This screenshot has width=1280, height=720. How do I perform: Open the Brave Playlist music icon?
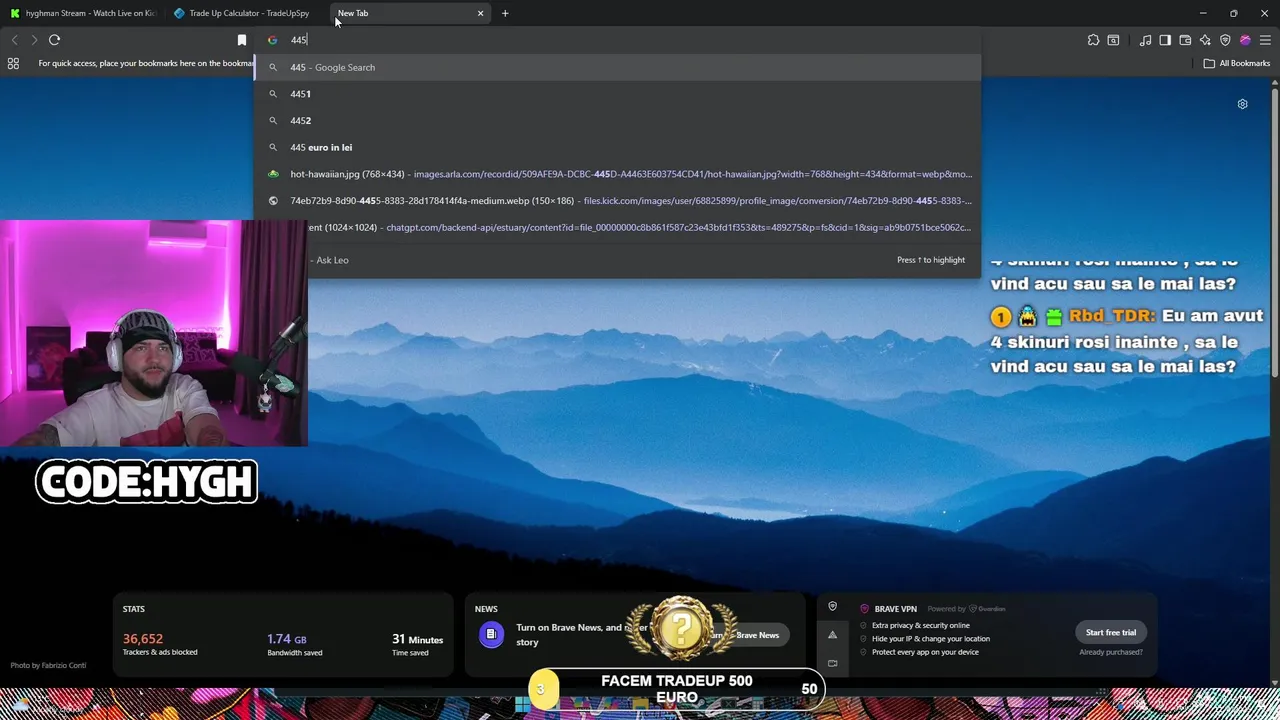(1145, 40)
